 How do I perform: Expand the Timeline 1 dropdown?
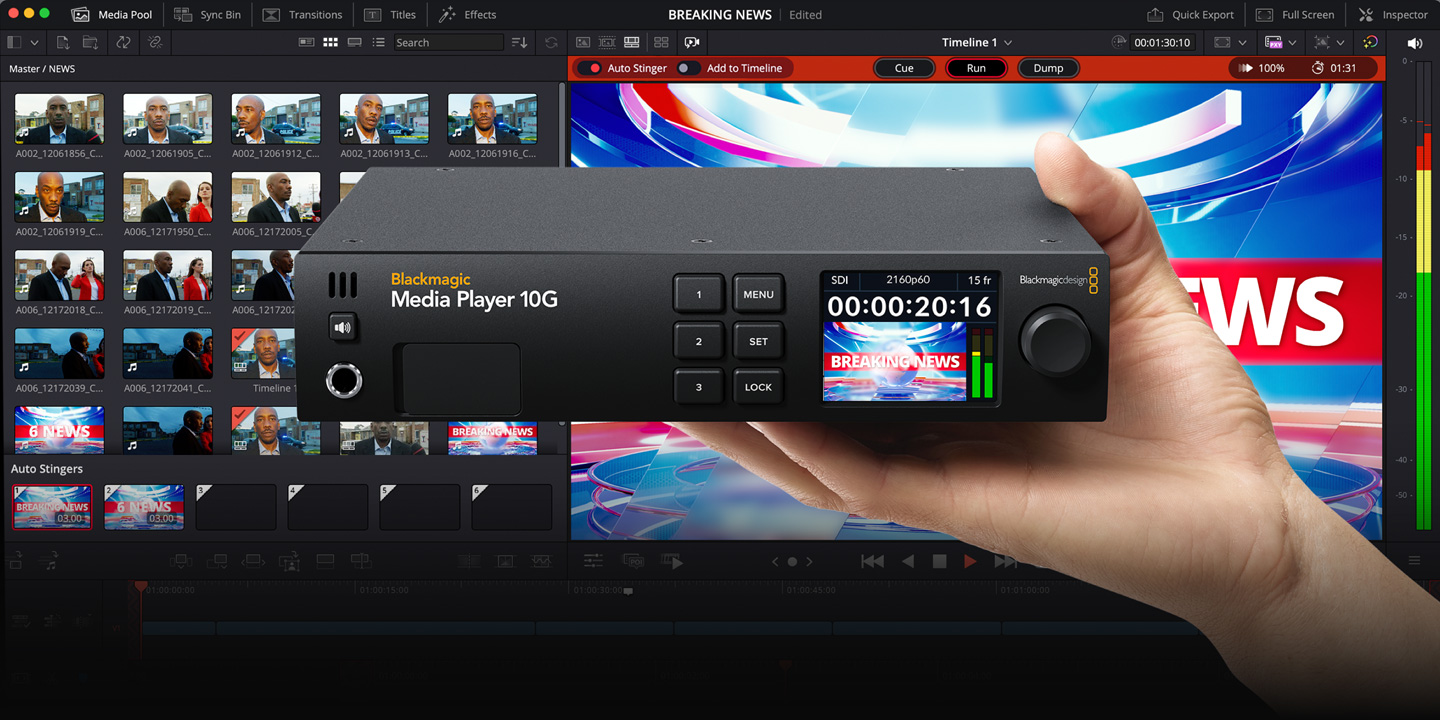pos(1007,43)
